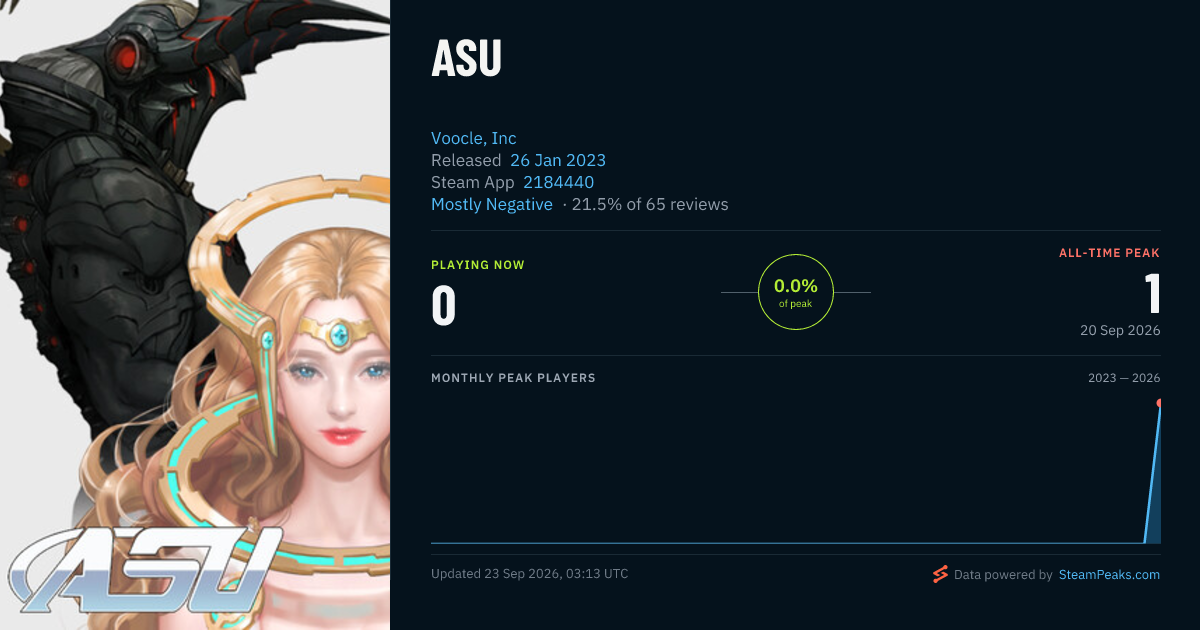
Task: Click the SteamPeaks logo icon
Action: pyautogui.click(x=940, y=574)
